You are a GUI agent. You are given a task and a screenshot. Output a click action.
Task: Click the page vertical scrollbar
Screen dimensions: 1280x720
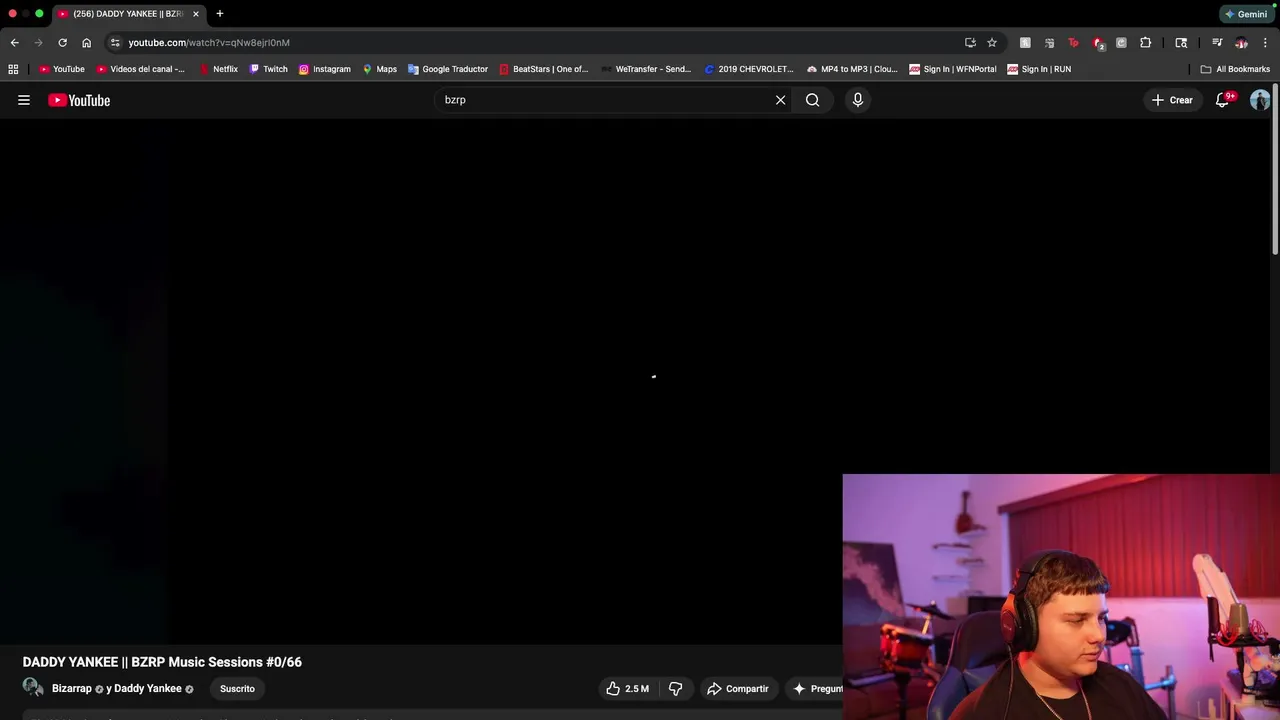(1275, 170)
